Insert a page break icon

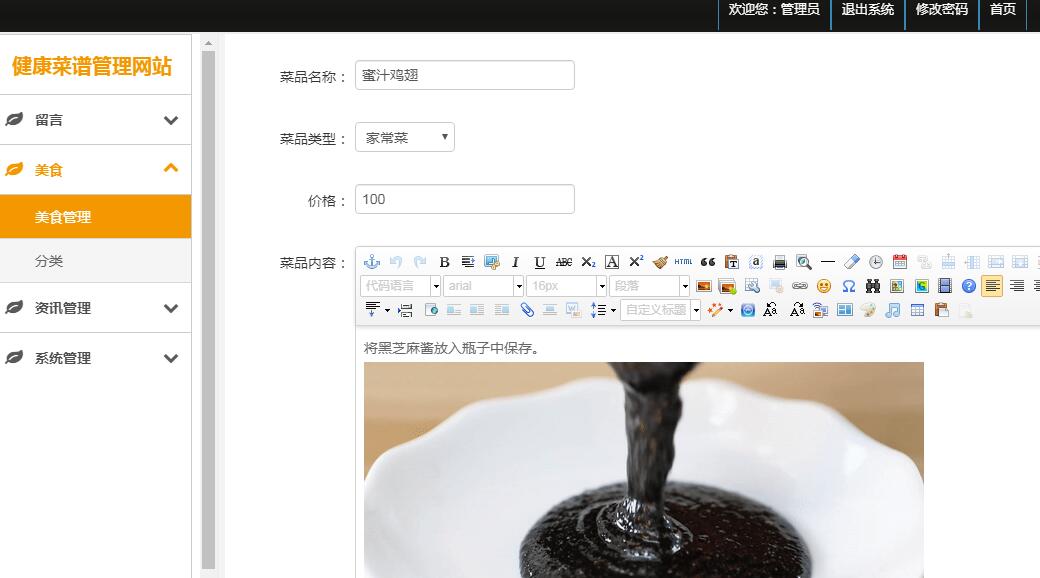pyautogui.click(x=405, y=310)
